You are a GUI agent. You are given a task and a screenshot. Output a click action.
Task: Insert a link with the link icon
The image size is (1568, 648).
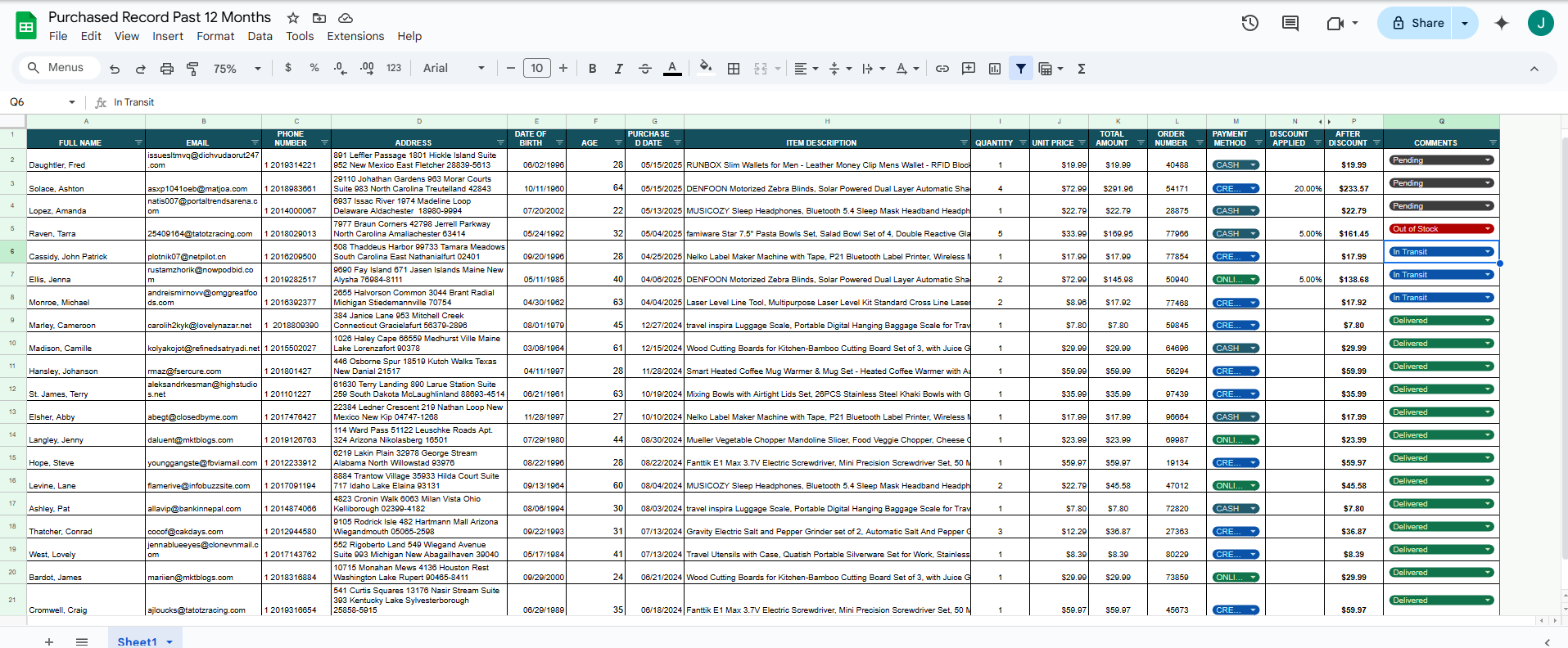(x=942, y=69)
